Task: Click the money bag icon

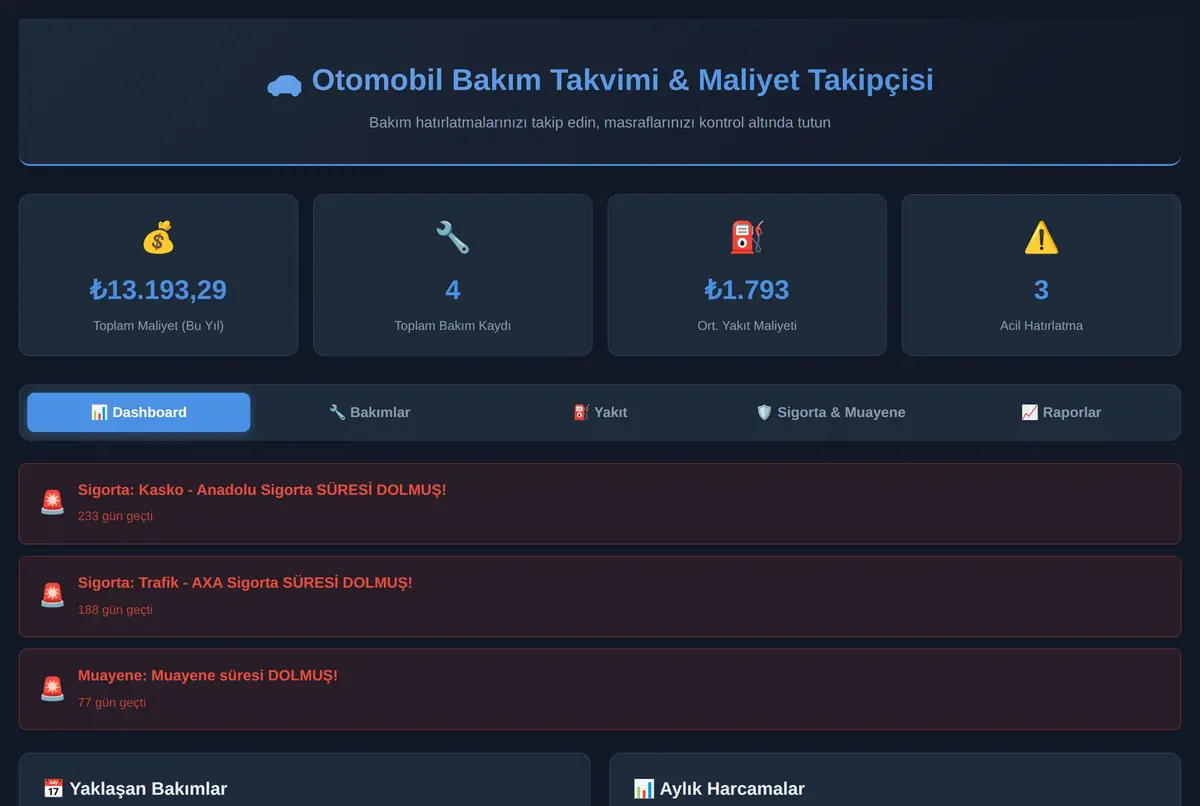Action: [x=158, y=238]
